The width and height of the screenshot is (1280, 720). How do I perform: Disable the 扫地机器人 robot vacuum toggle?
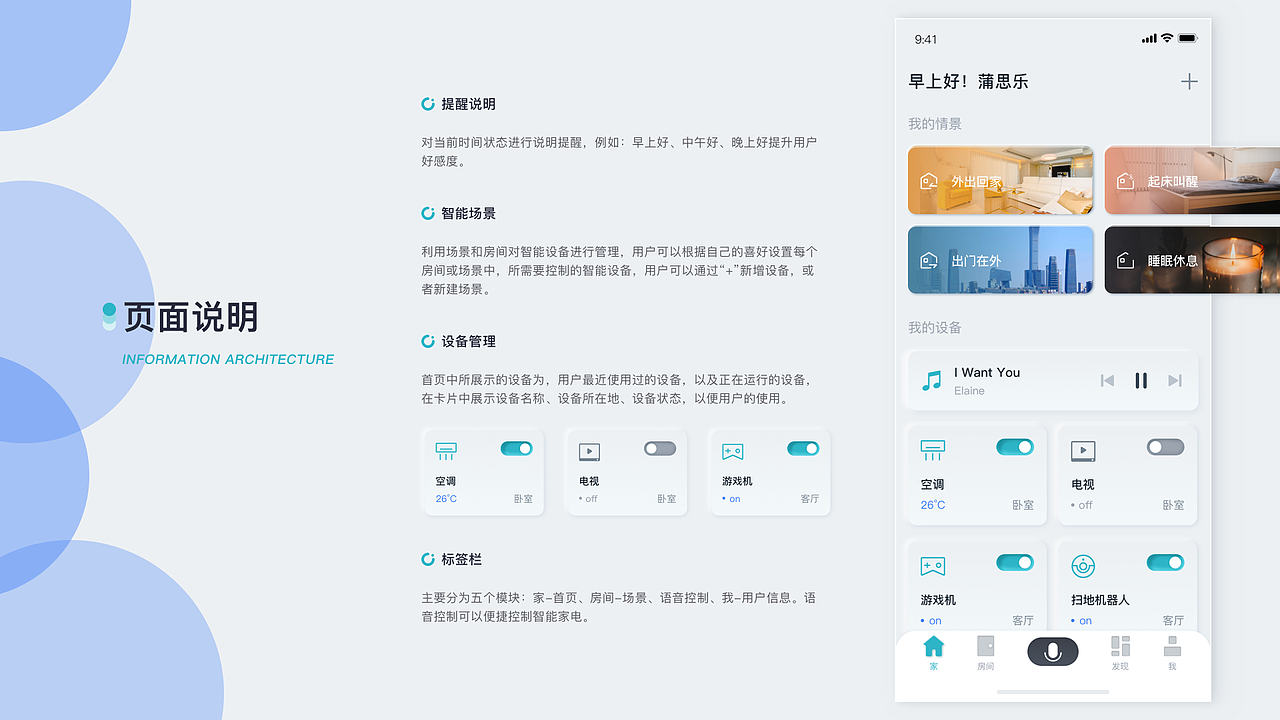[x=1165, y=562]
